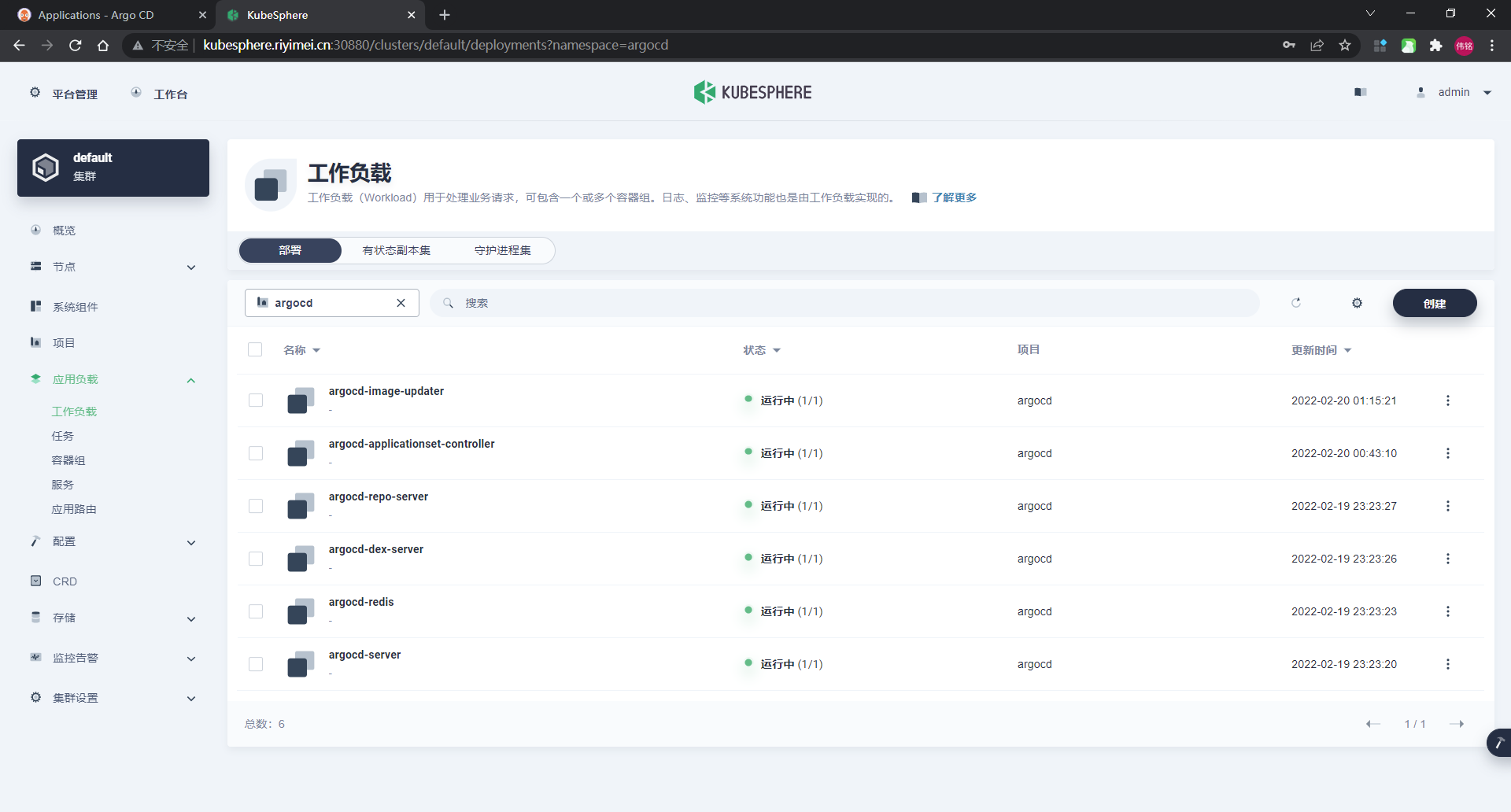Screen dimensions: 1511x812
Task: Click the header notification icon left of admin
Action: (1360, 93)
